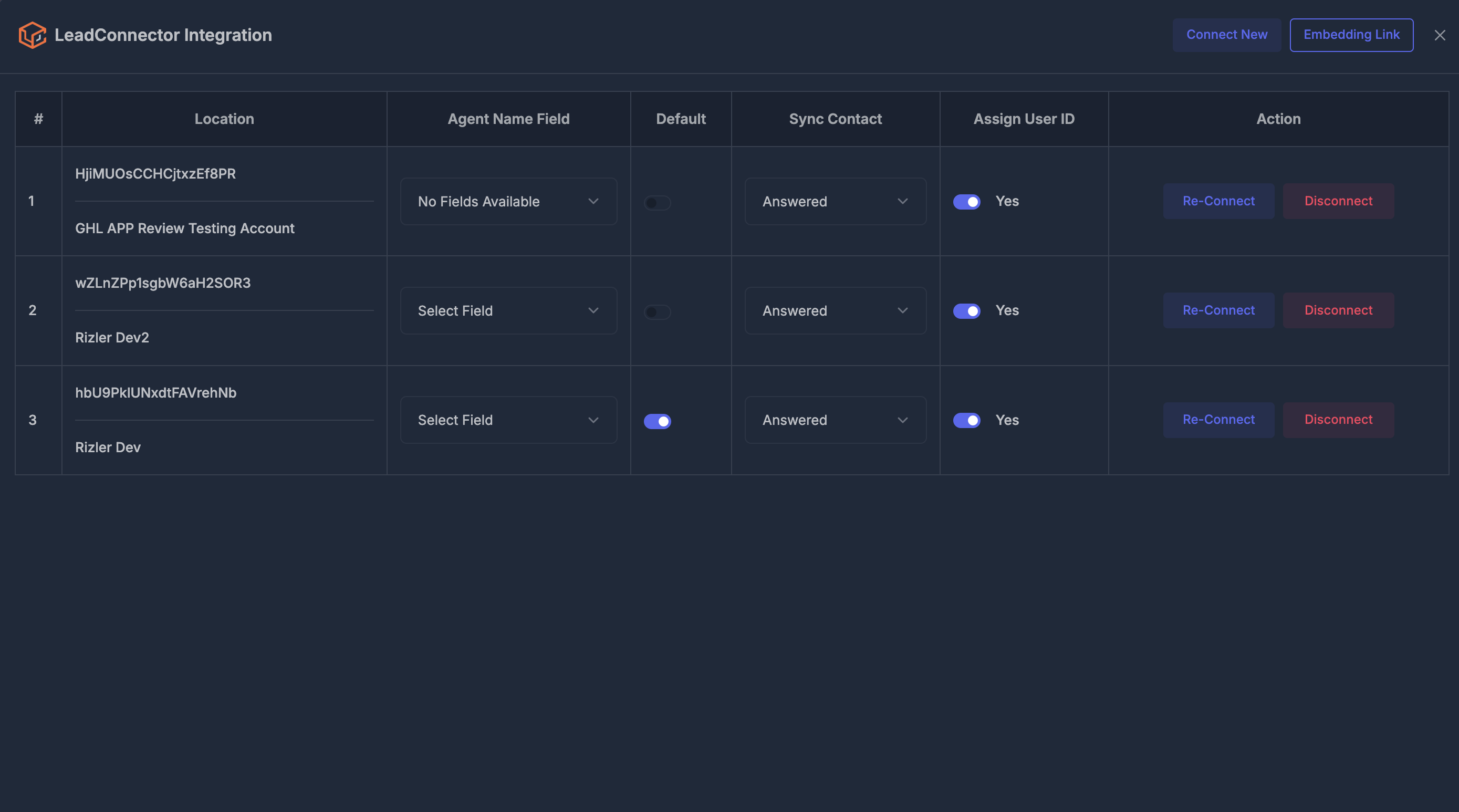Screen dimensions: 1459x812
Task: Click chevron arrow in Rizler Dev2 Select Field
Action: (593, 311)
